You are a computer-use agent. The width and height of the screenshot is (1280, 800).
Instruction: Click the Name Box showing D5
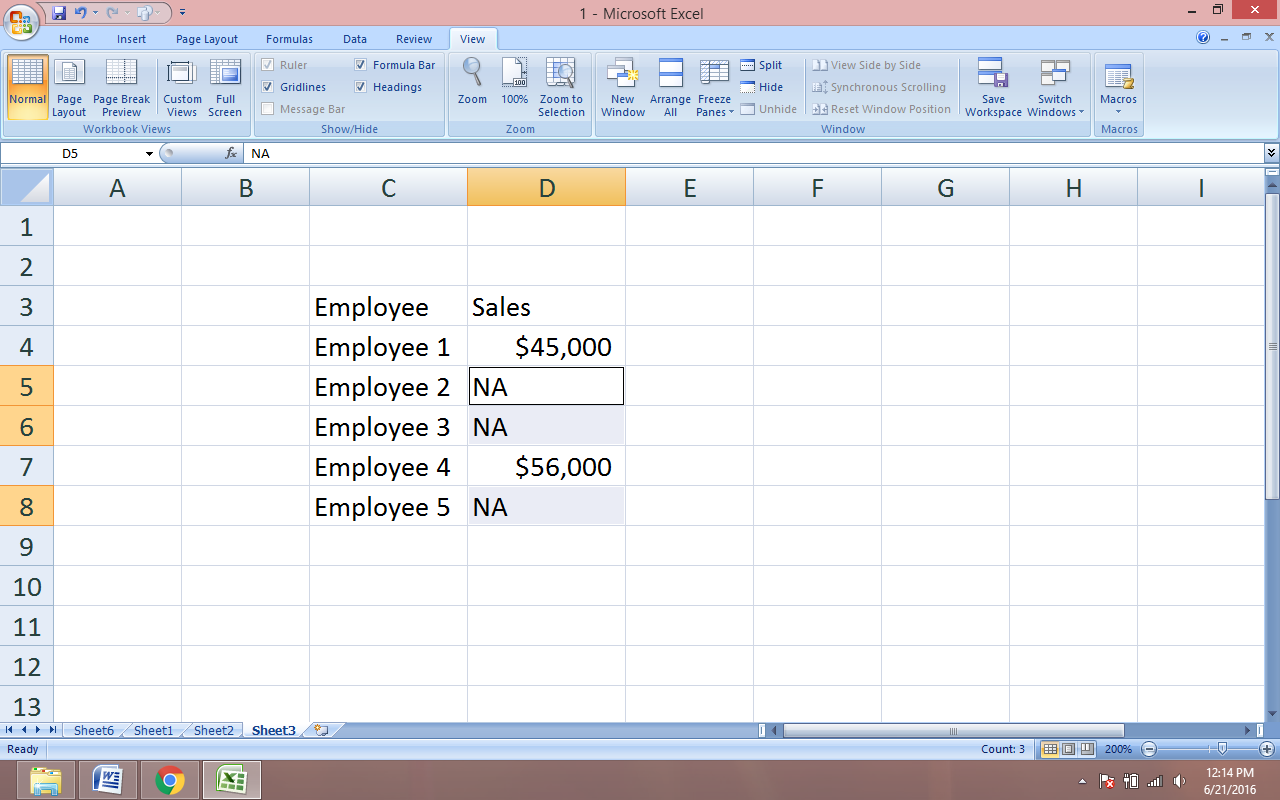click(x=71, y=153)
